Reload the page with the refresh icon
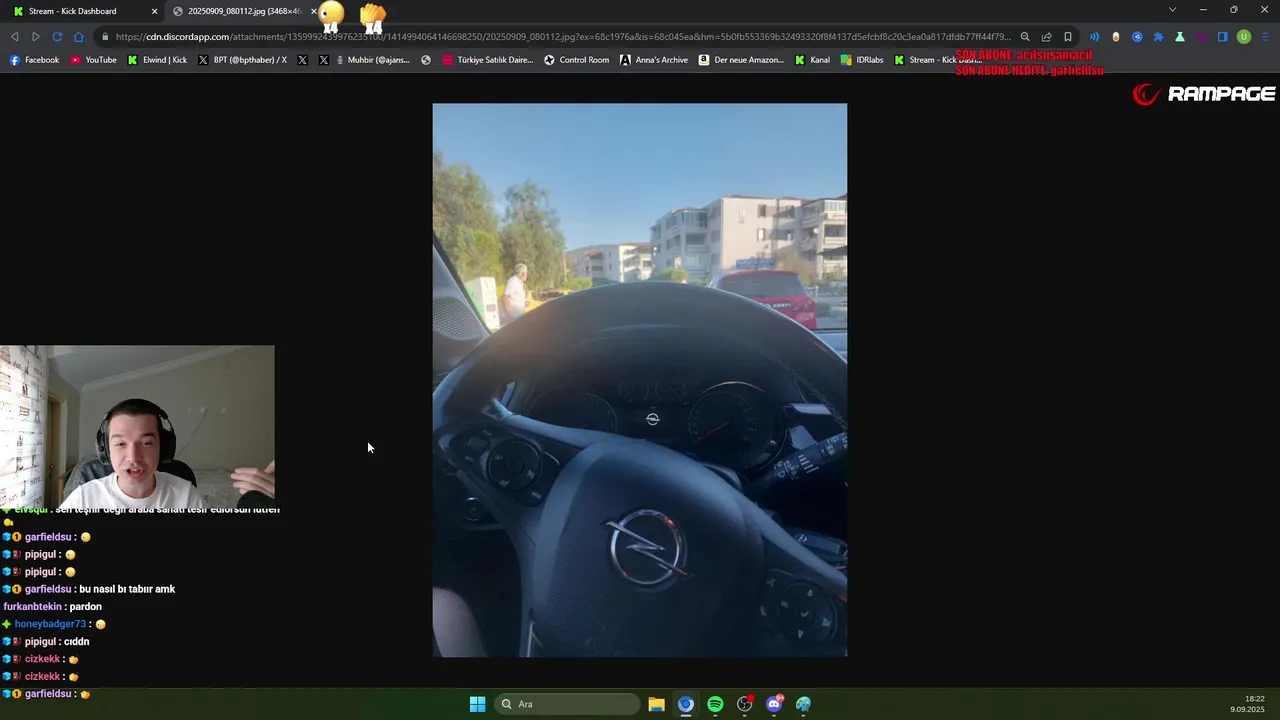Image resolution: width=1280 pixels, height=720 pixels. 57,37
